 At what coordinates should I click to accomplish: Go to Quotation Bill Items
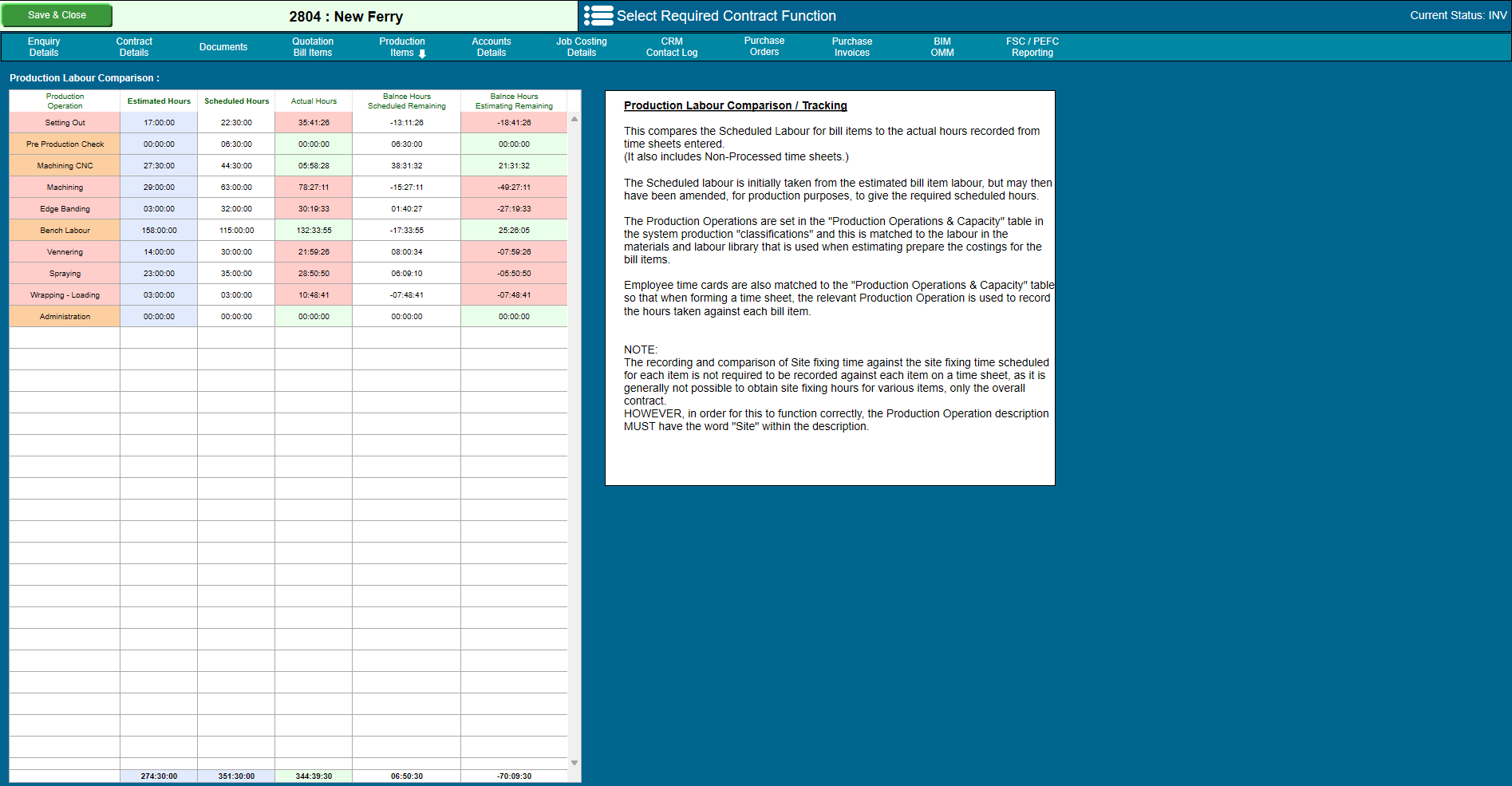click(x=313, y=47)
